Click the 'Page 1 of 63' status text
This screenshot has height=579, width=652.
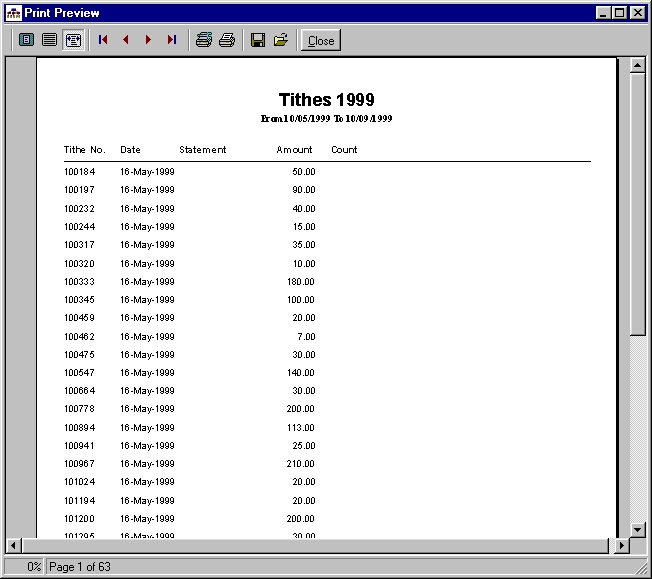(80, 567)
